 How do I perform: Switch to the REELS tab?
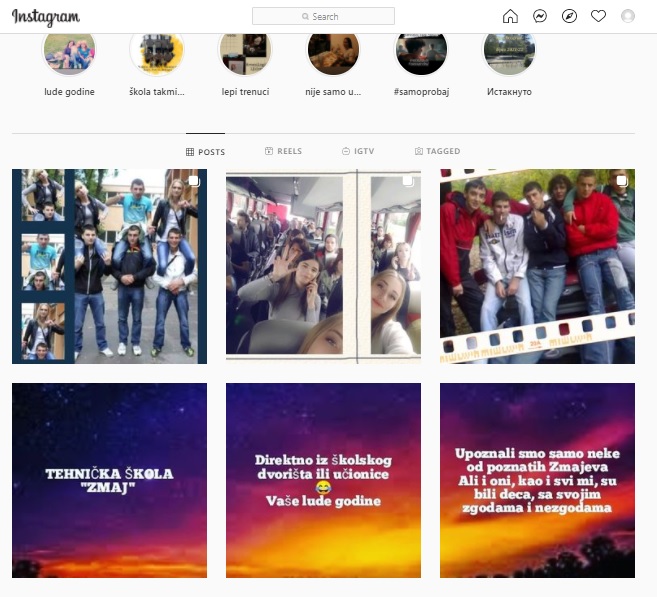point(283,151)
